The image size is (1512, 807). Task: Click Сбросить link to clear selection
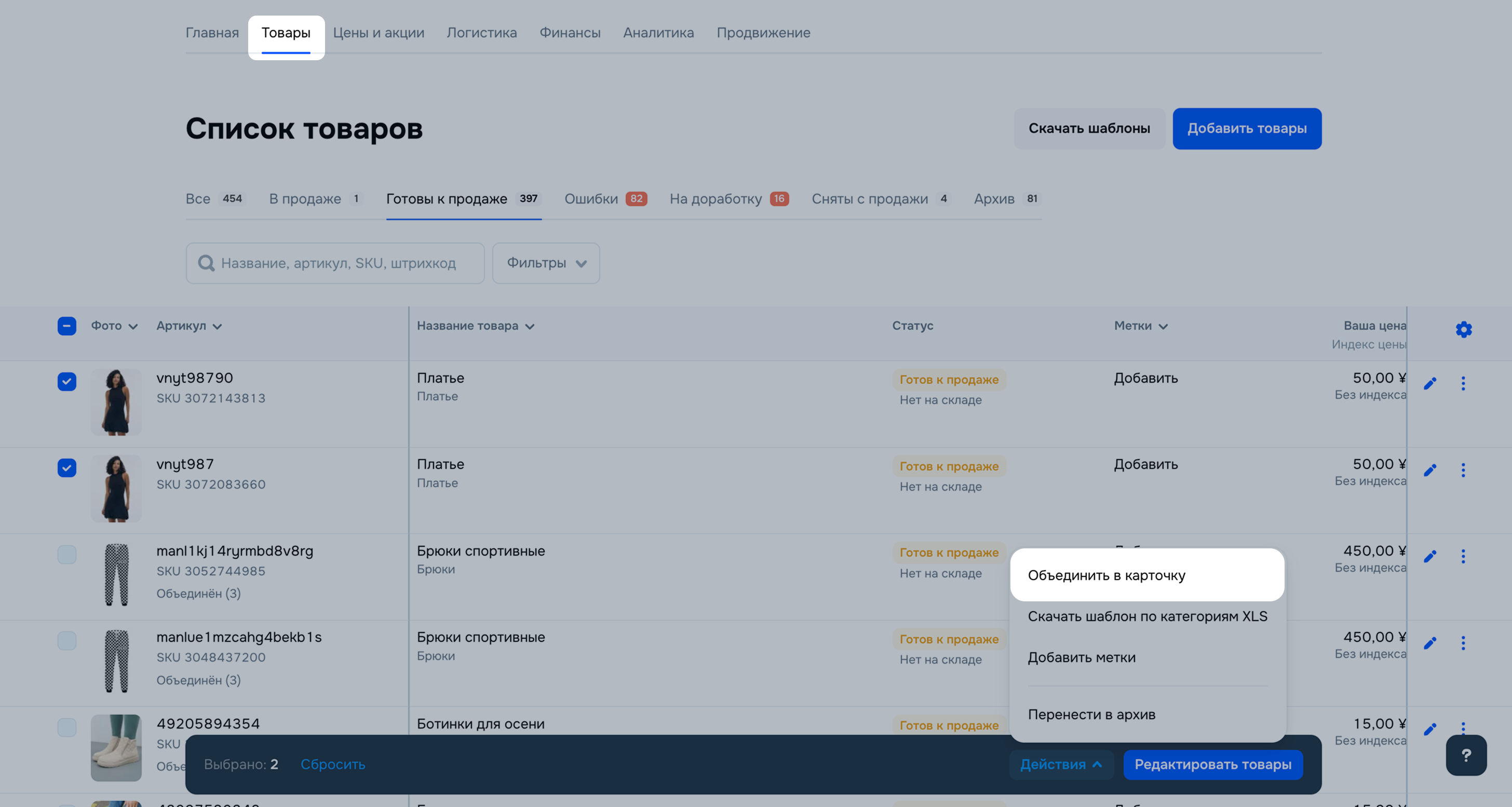pyautogui.click(x=333, y=764)
